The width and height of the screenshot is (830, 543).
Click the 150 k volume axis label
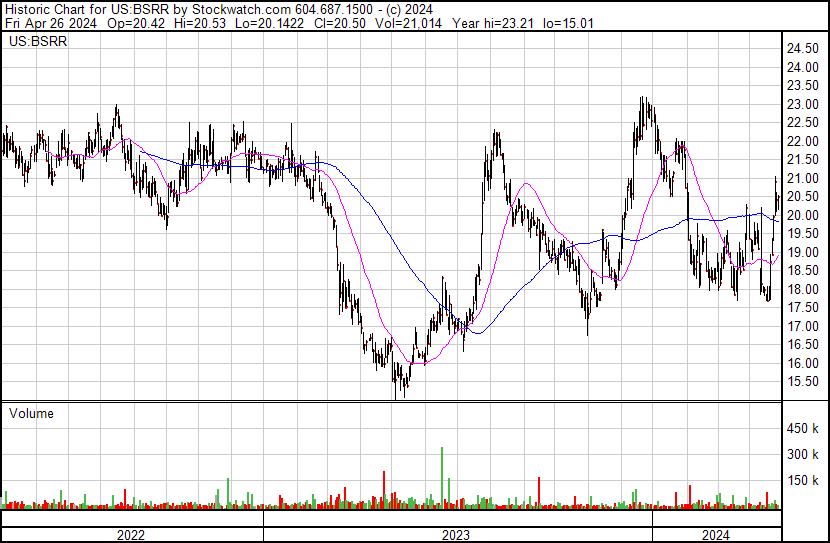tap(802, 481)
